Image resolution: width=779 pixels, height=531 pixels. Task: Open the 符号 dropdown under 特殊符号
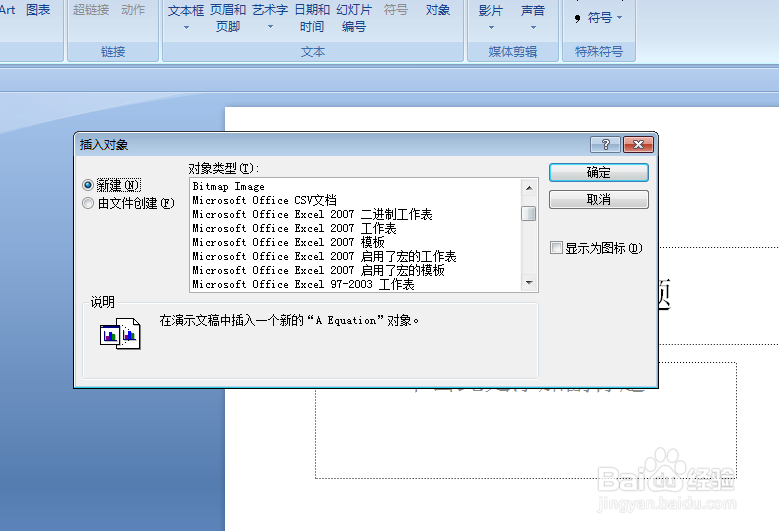point(620,17)
